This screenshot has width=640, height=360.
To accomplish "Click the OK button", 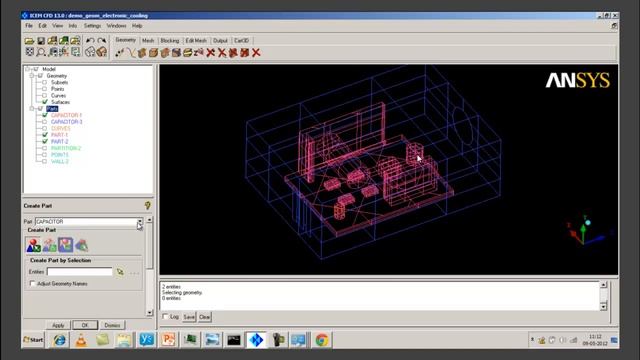I will pos(85,325).
